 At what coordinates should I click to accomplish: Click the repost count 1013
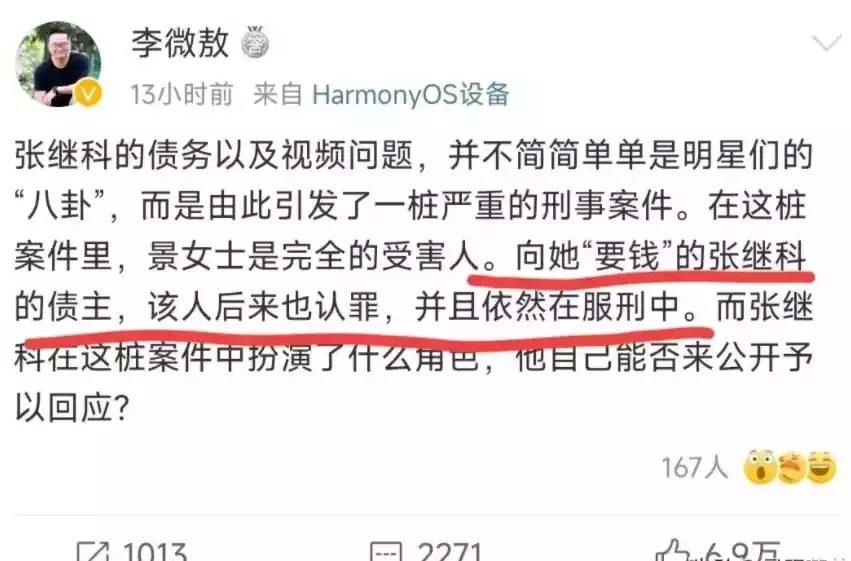click(155, 551)
